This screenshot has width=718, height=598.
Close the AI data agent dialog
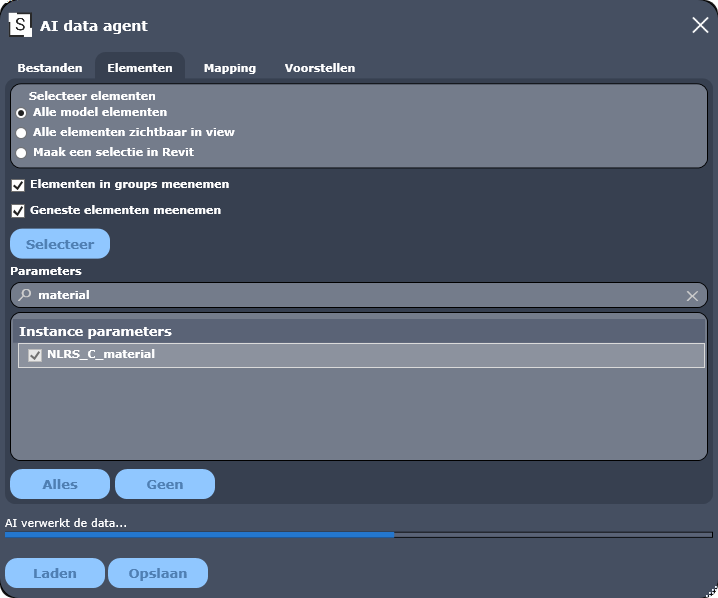click(700, 25)
